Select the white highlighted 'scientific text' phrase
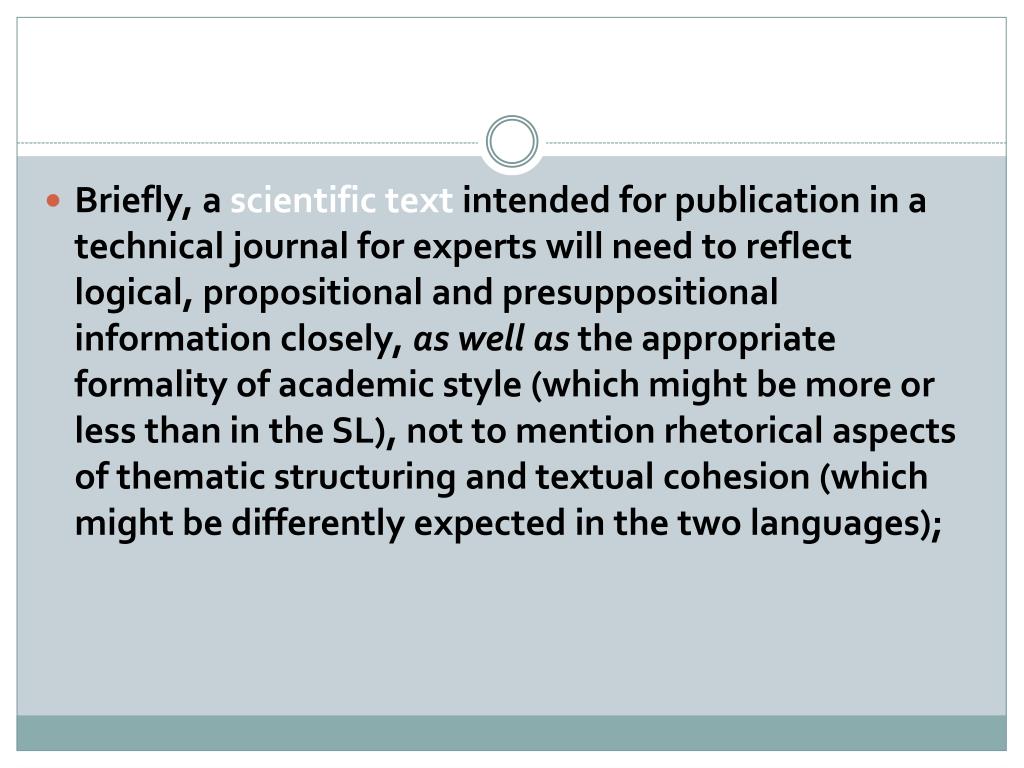The width and height of the screenshot is (1024, 768). tap(342, 200)
